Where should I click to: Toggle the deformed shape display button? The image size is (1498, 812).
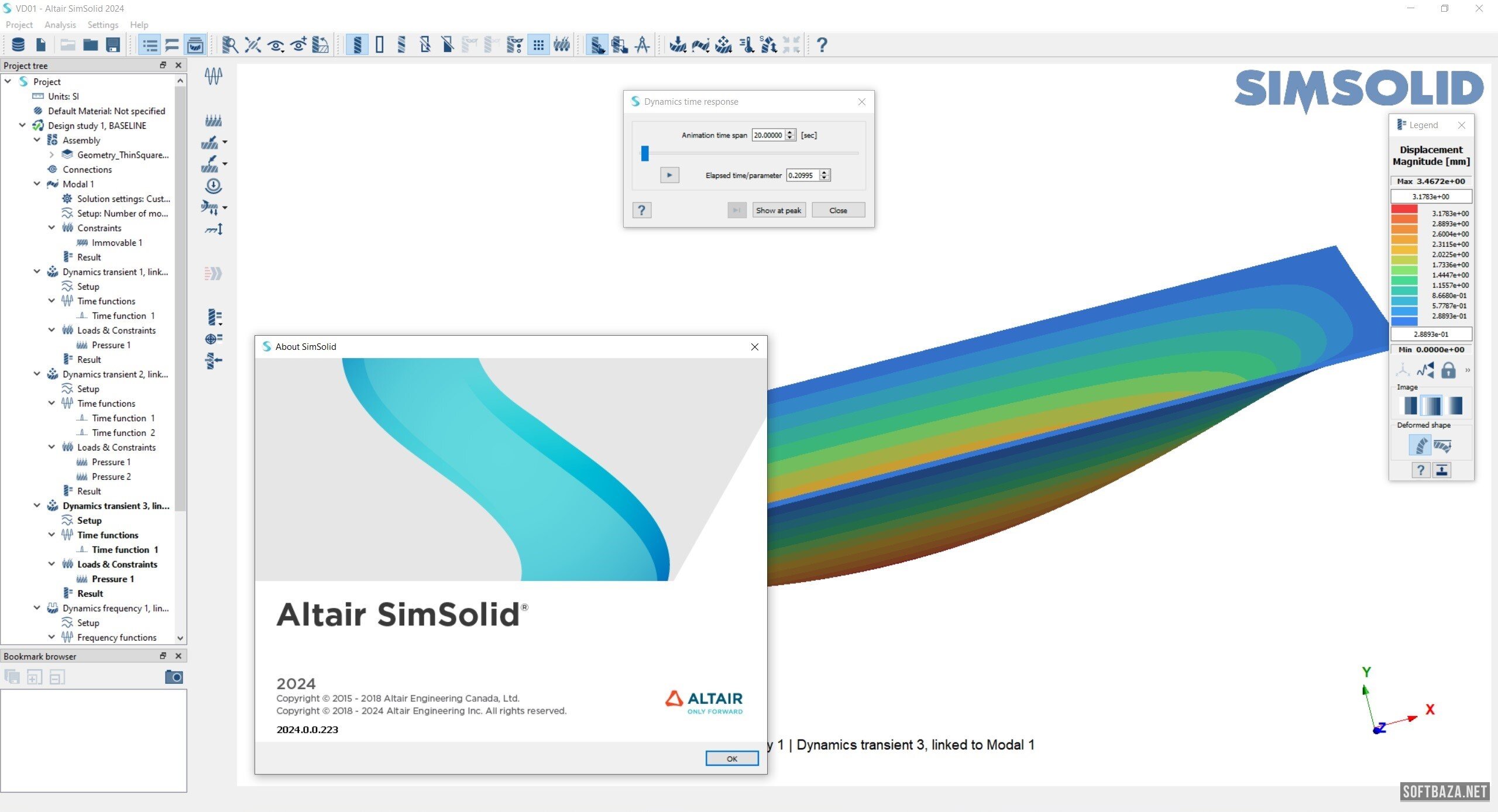click(1419, 446)
